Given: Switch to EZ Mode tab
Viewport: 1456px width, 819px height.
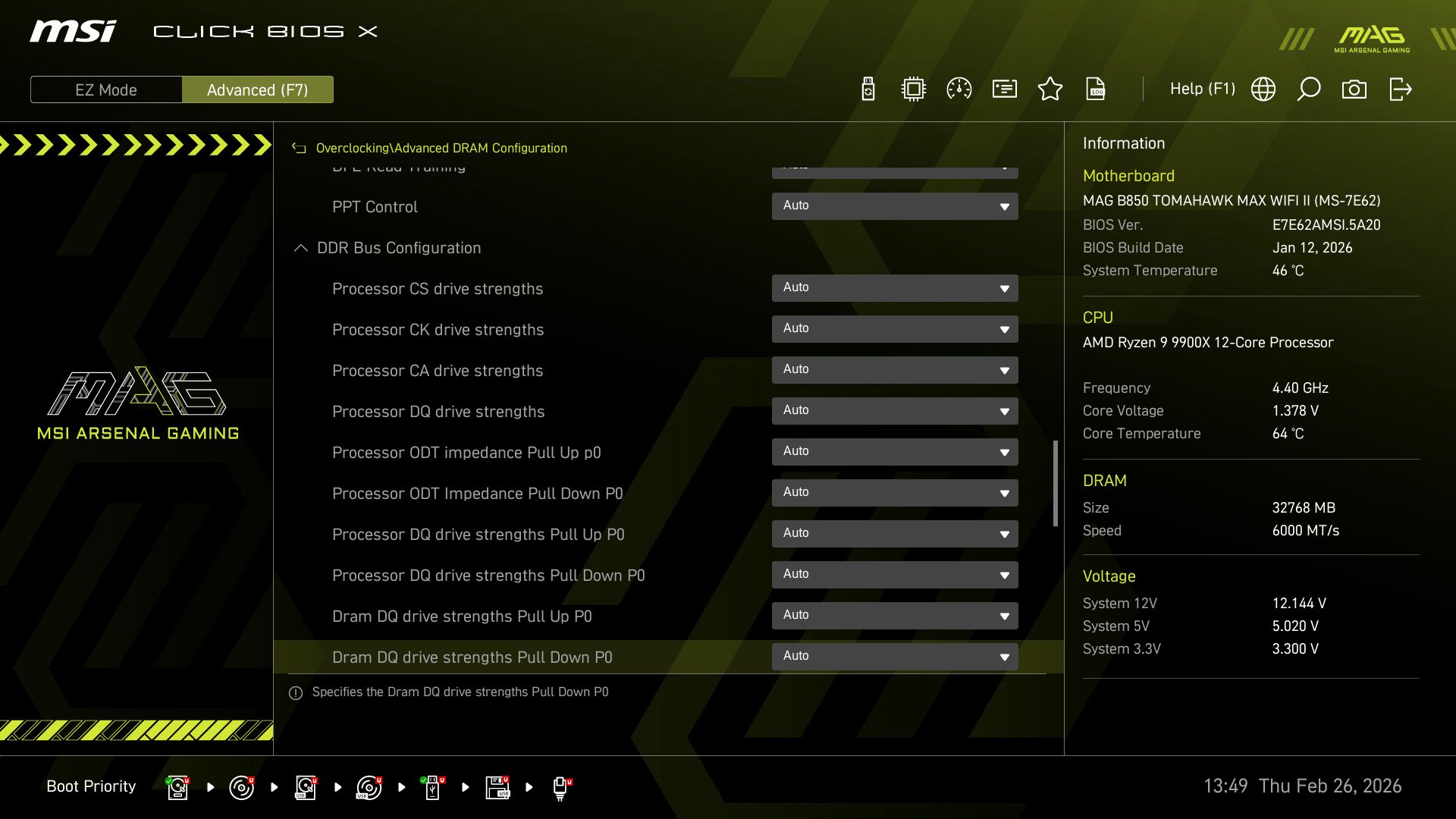Looking at the screenshot, I should tap(105, 89).
